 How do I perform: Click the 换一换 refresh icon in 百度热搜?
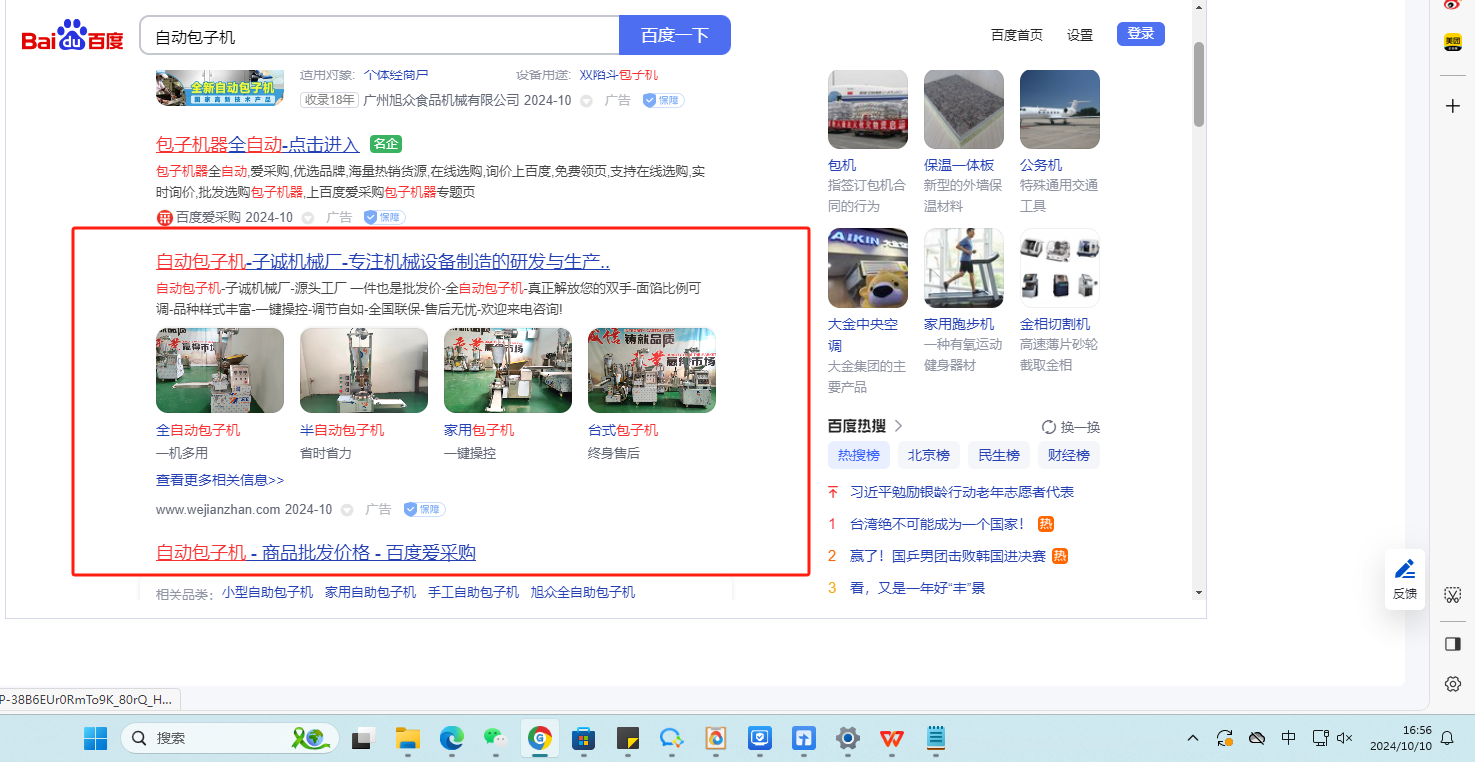[x=1049, y=427]
